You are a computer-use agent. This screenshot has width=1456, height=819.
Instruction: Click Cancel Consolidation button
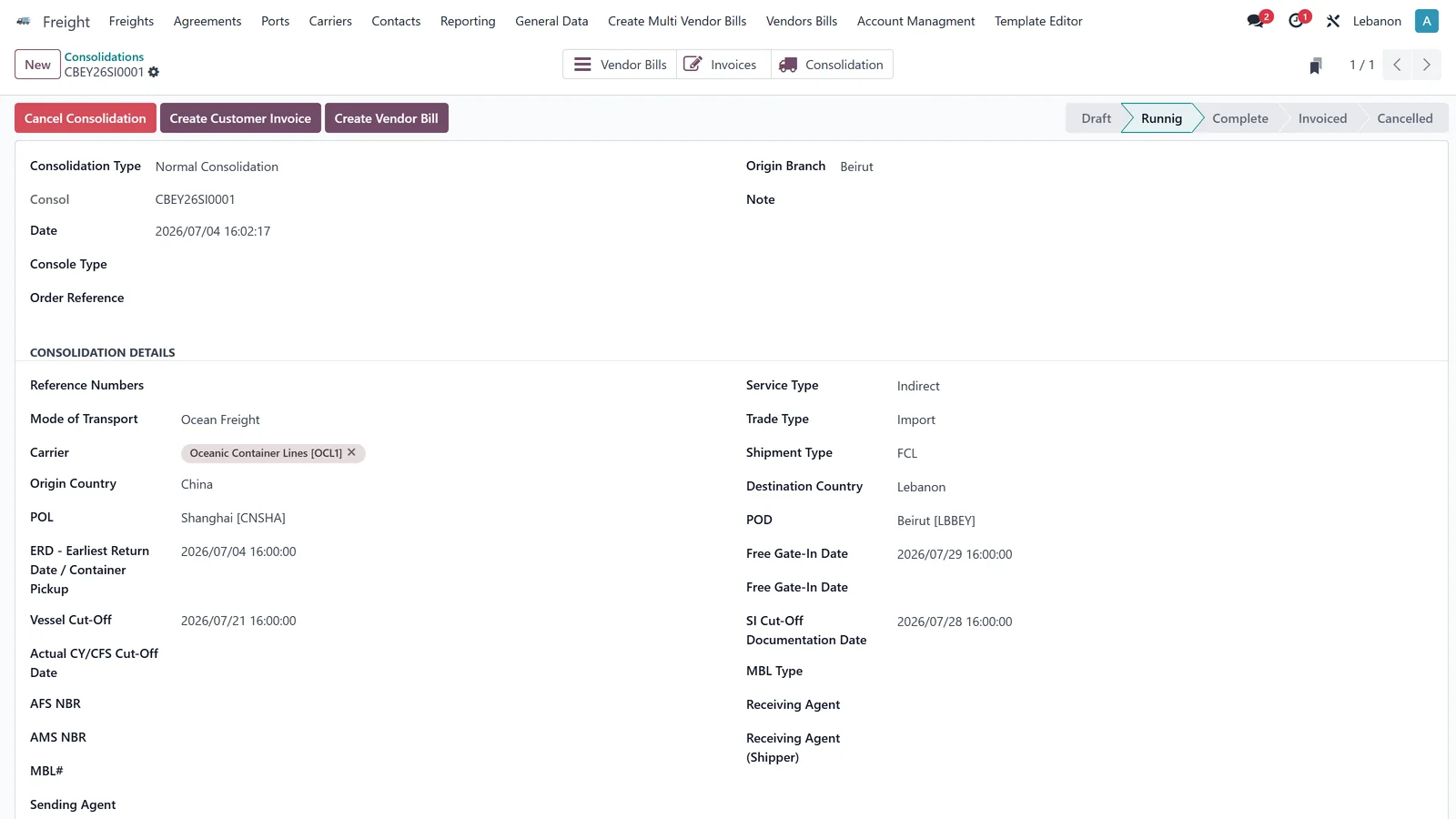(86, 118)
